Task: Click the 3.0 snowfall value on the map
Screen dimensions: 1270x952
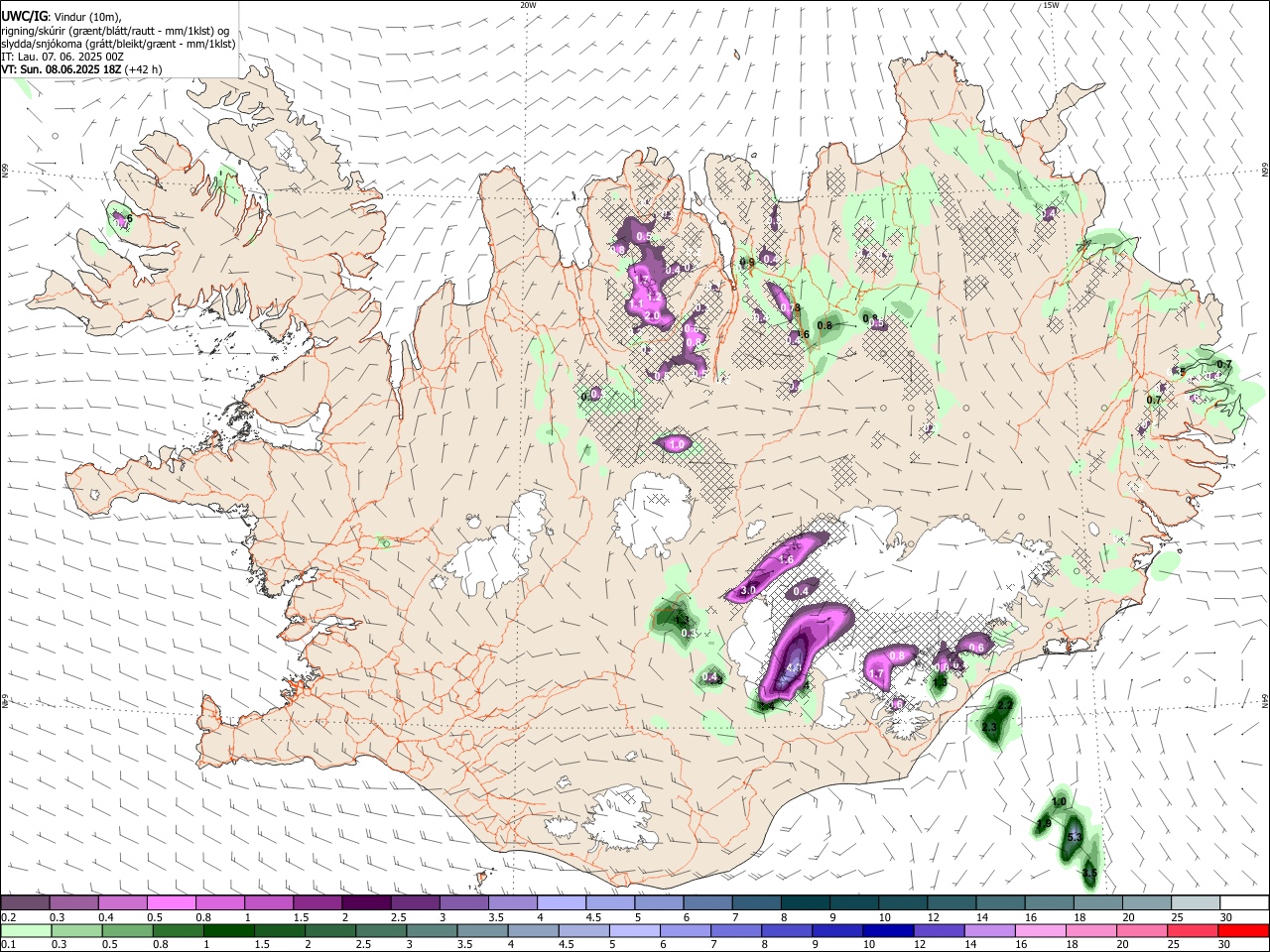Action: click(x=748, y=590)
